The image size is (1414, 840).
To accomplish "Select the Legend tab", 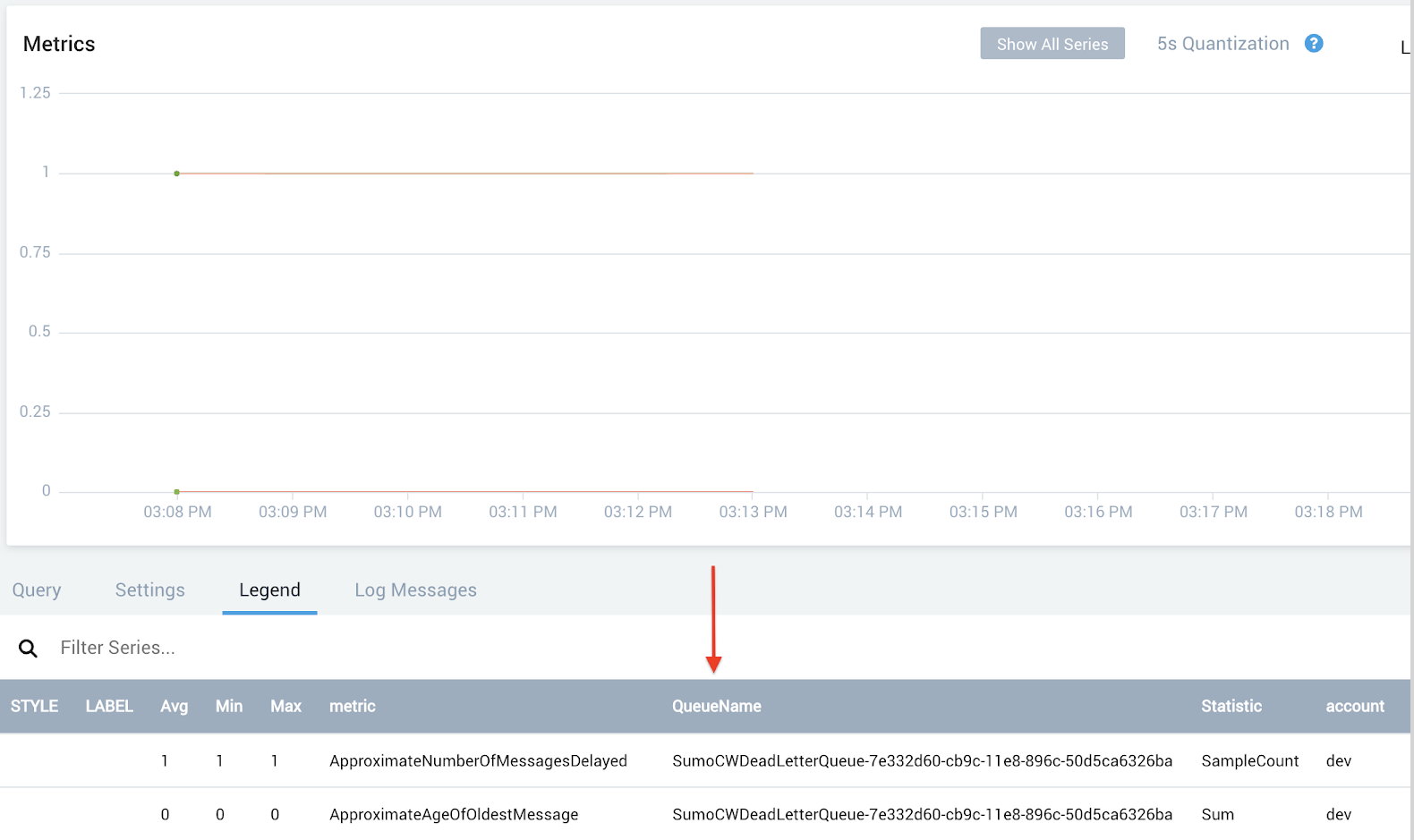I will pos(269,590).
